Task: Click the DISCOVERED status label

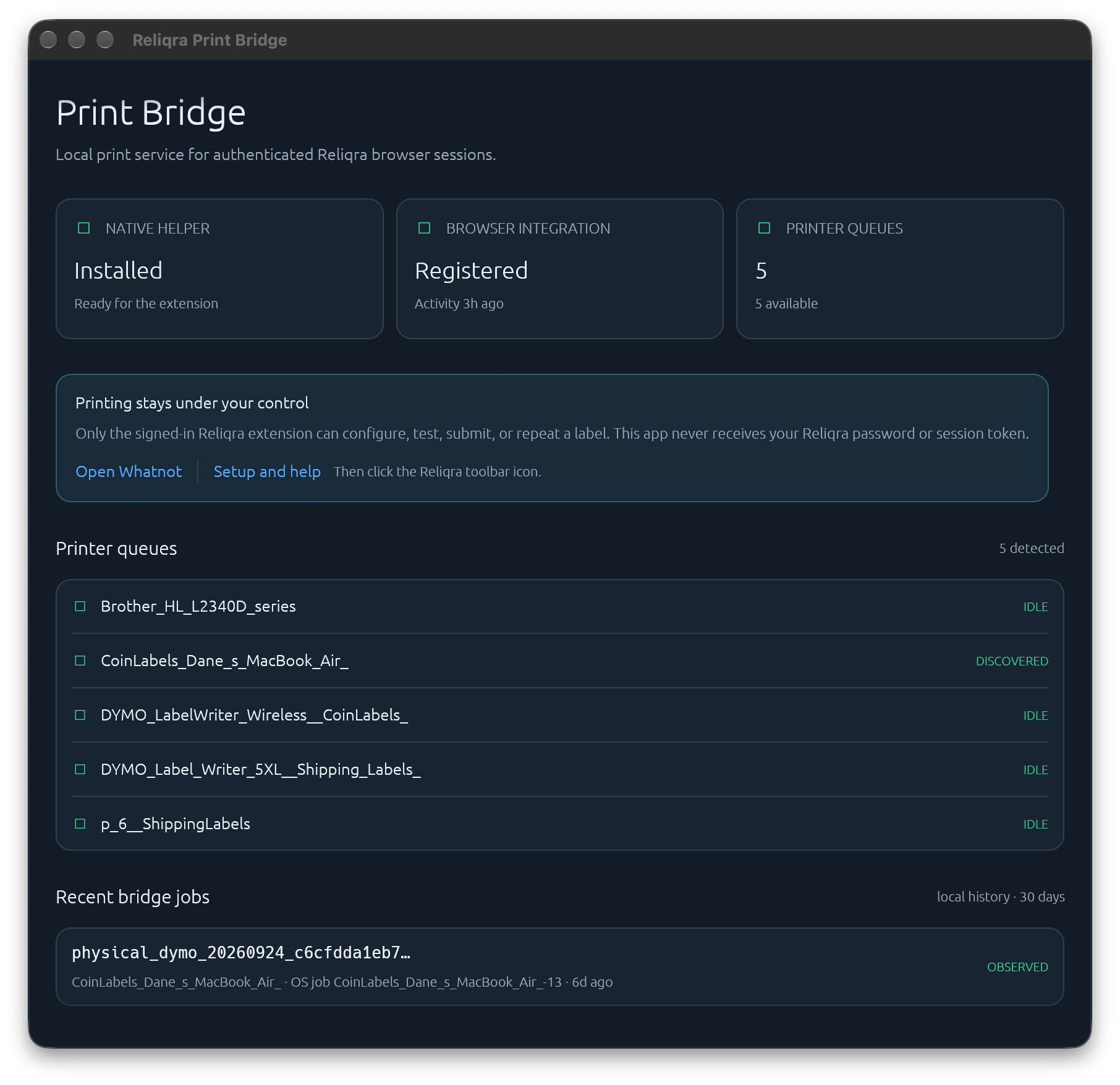Action: 1012,661
